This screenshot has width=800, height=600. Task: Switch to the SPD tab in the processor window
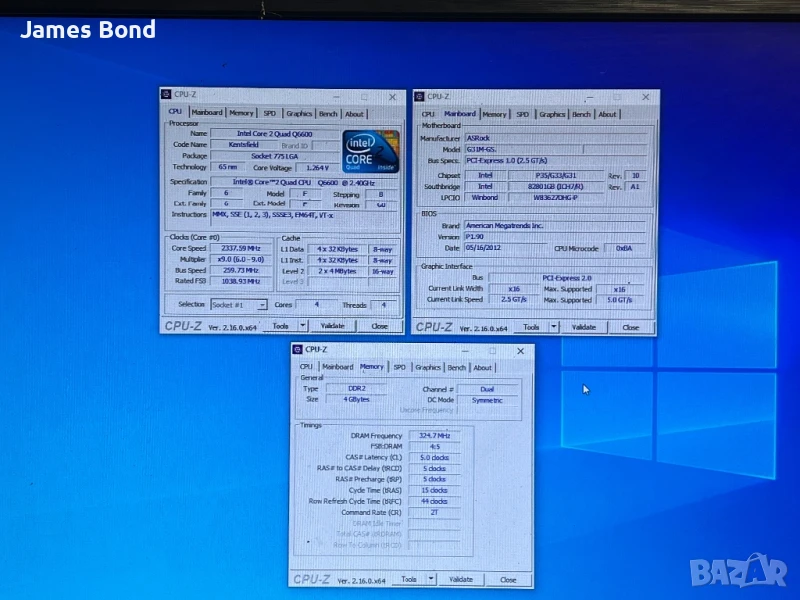pos(269,114)
